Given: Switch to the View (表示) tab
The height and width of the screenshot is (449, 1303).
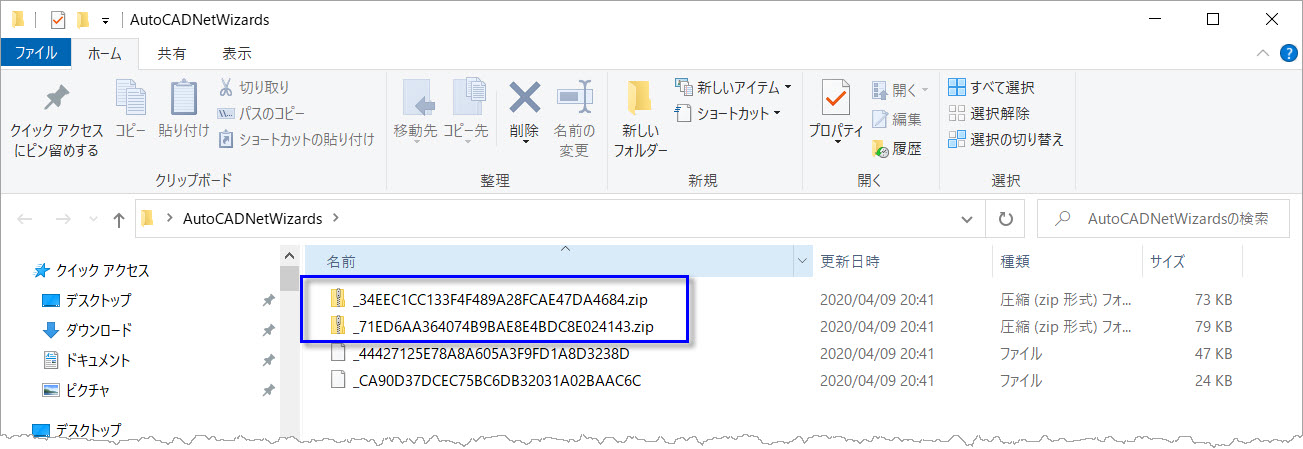Looking at the screenshot, I should 236,53.
